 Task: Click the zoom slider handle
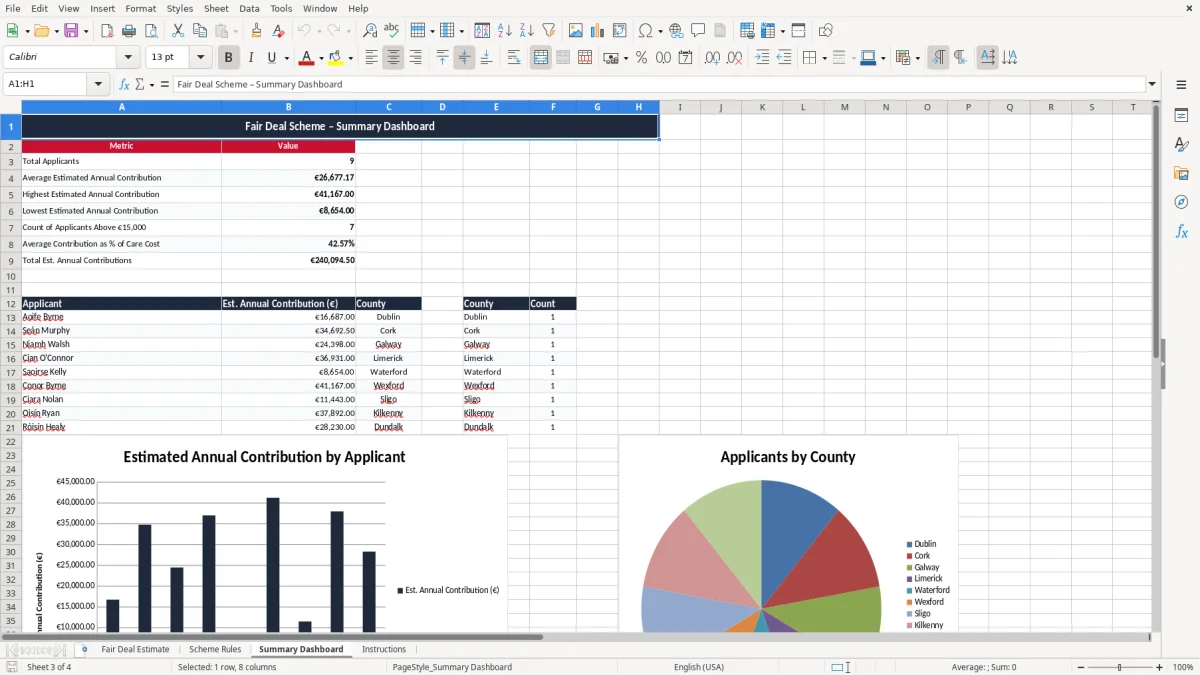[1120, 667]
